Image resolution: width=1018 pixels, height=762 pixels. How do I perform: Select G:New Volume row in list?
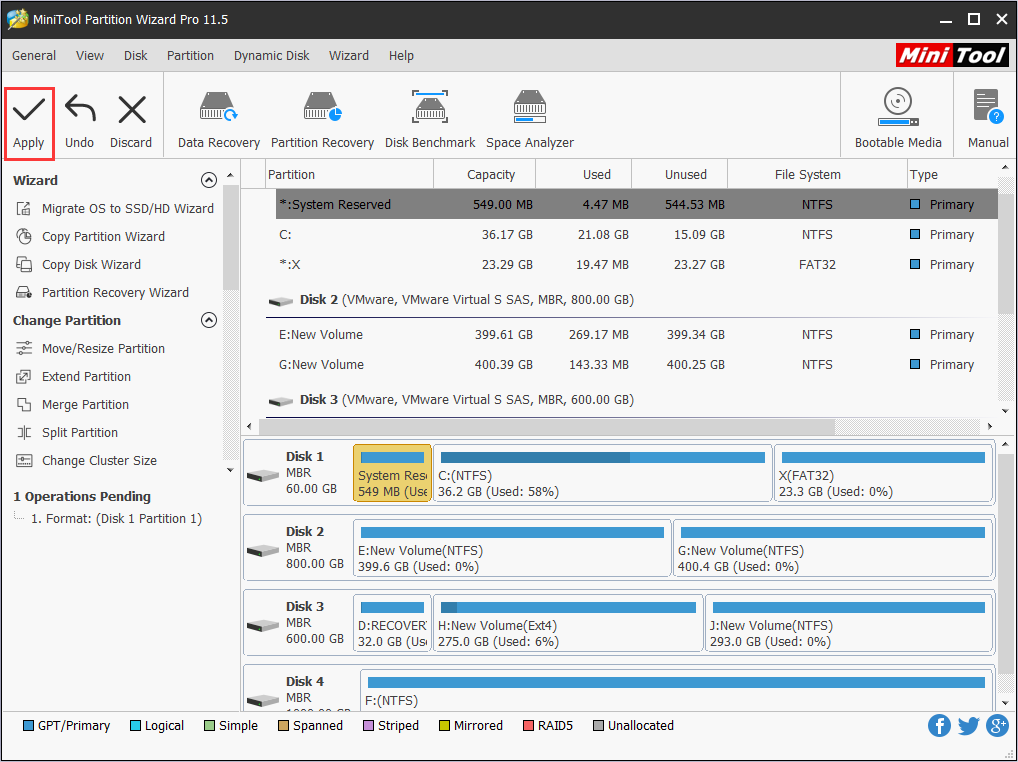pos(636,364)
